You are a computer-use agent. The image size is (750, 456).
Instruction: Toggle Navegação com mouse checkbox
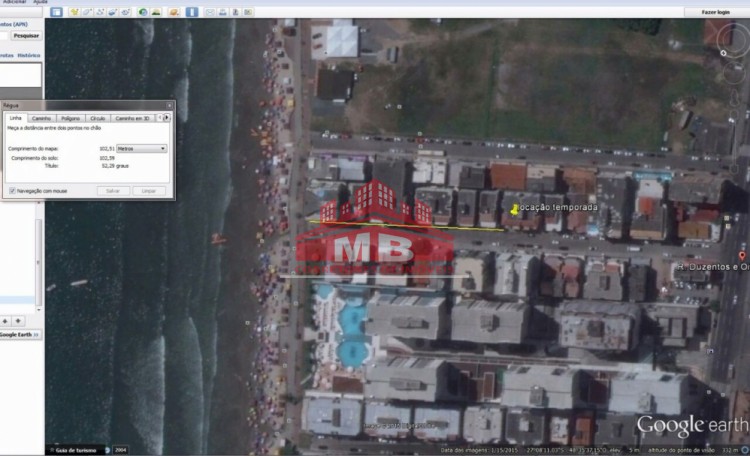pyautogui.click(x=11, y=190)
